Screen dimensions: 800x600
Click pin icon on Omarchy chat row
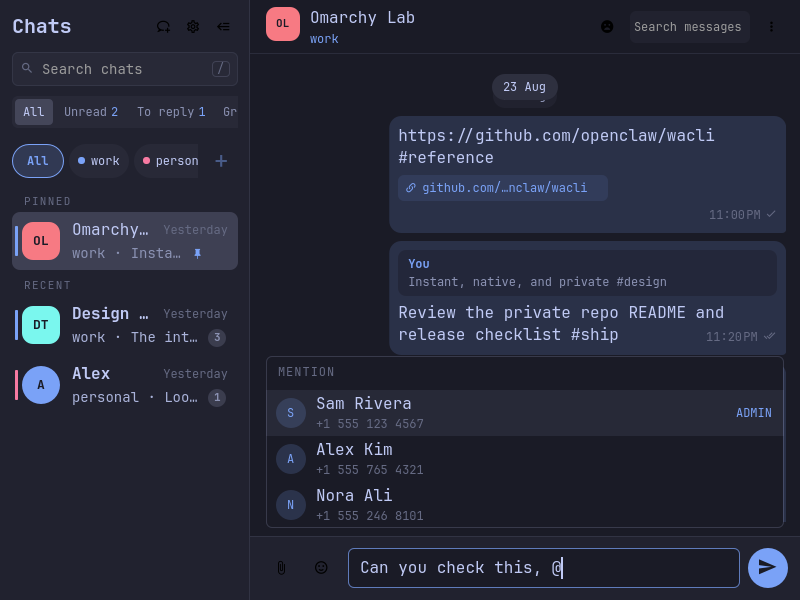point(197,254)
